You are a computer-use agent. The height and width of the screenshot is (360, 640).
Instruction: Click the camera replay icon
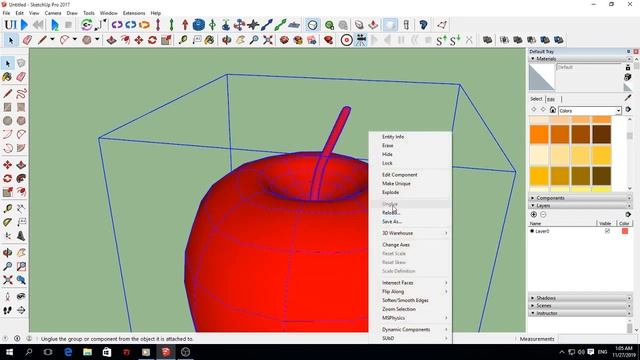[360, 40]
